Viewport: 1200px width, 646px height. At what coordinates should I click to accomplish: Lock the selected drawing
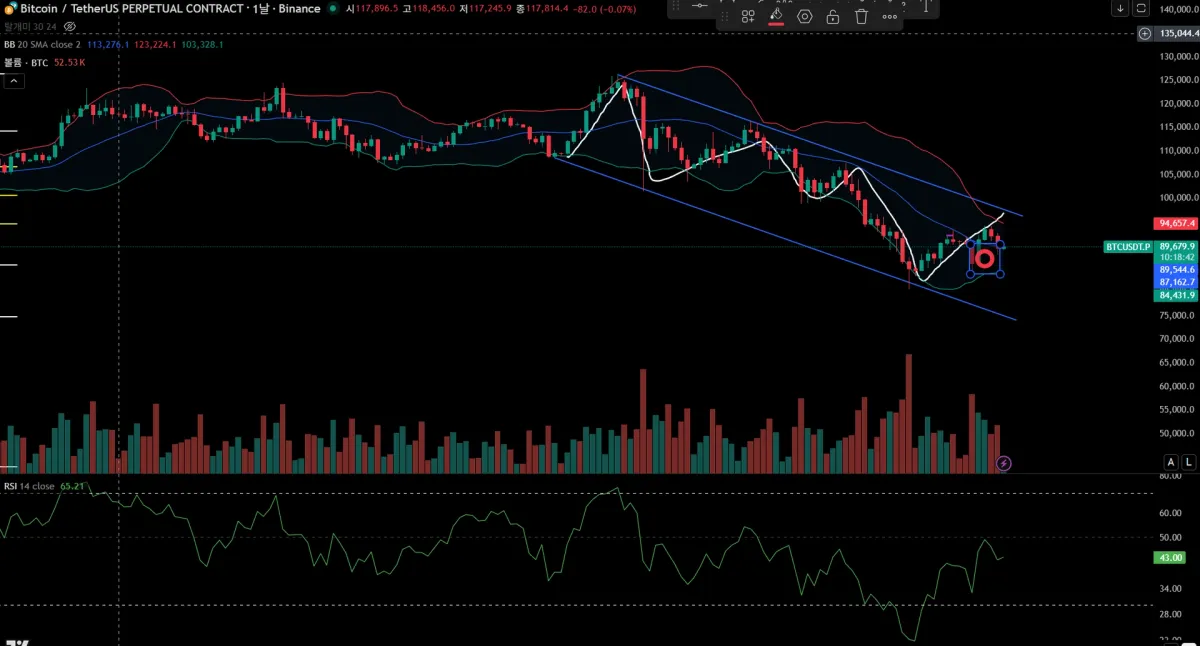pyautogui.click(x=833, y=16)
